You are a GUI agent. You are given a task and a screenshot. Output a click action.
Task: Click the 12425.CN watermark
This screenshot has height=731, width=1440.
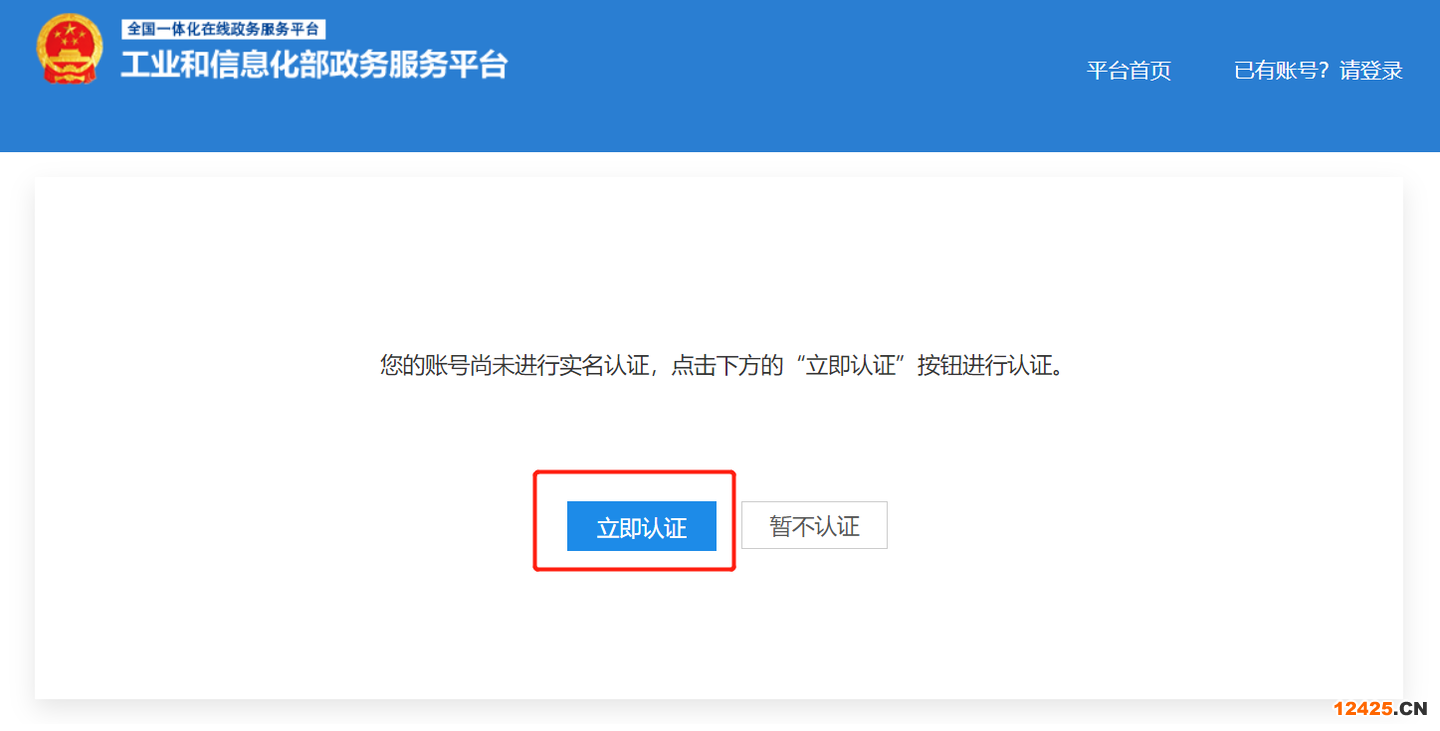tap(1380, 709)
